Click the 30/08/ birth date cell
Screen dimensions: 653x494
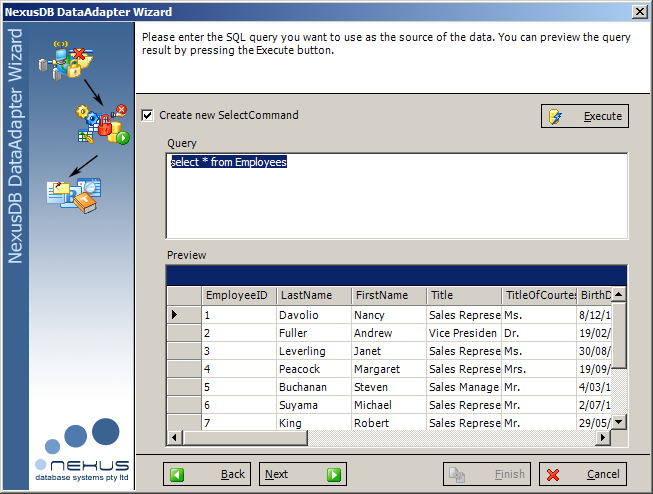coord(594,351)
